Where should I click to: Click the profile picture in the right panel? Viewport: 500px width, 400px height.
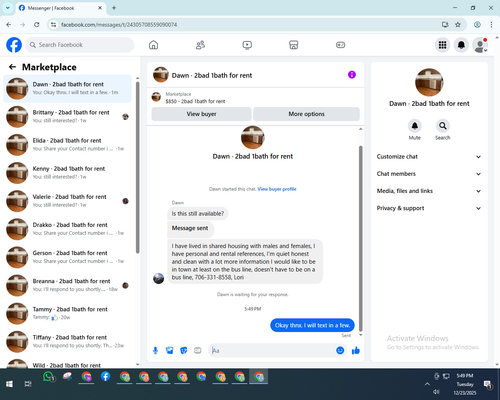(x=429, y=82)
